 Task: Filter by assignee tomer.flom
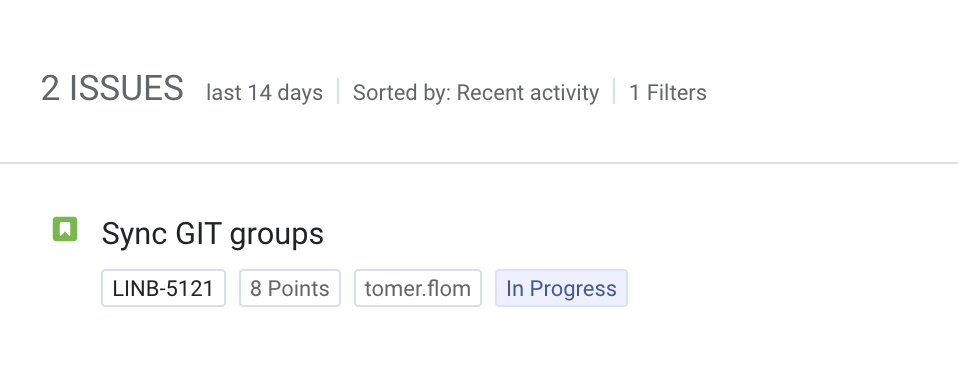[418, 288]
